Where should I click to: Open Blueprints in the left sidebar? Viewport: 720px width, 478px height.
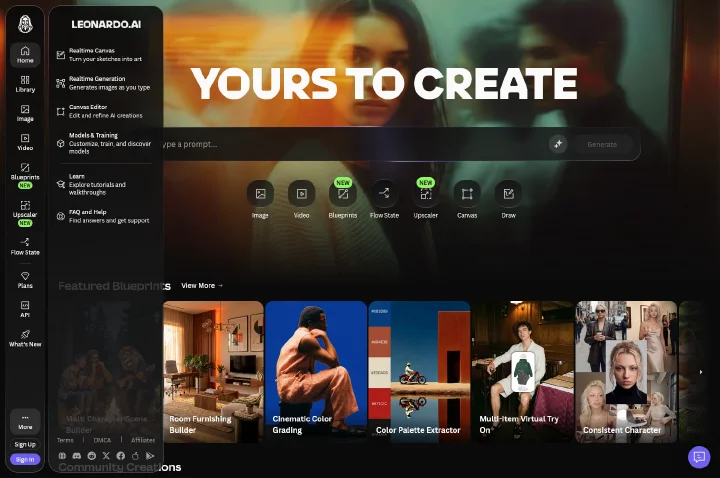(x=25, y=175)
